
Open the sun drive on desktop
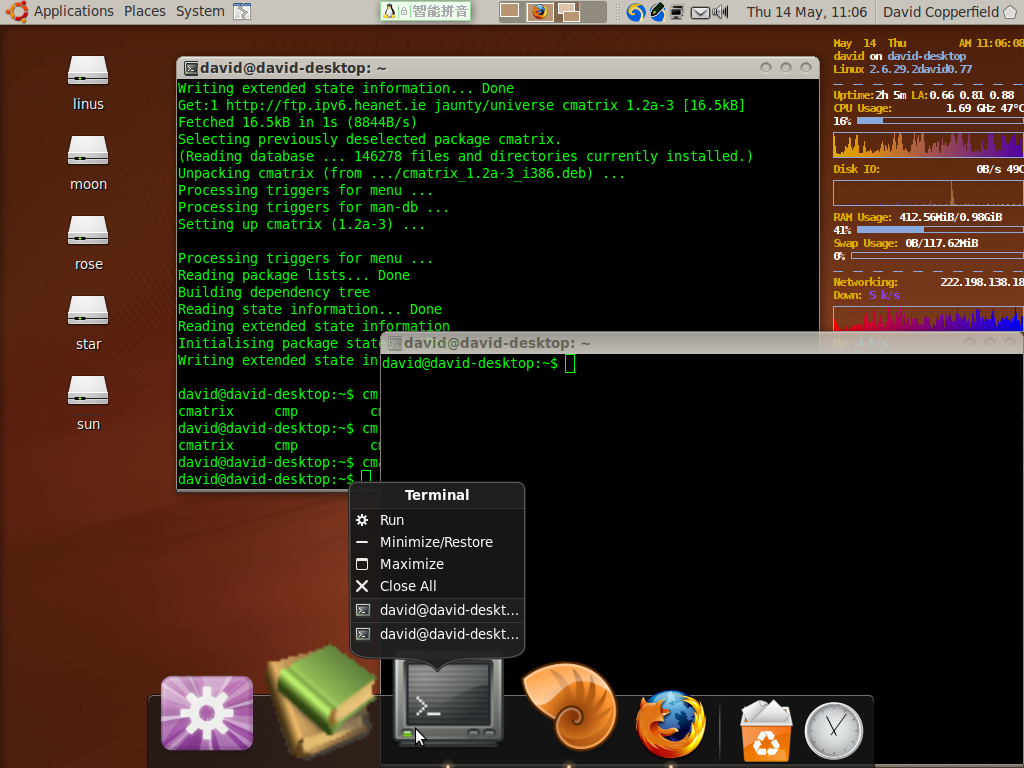88,404
